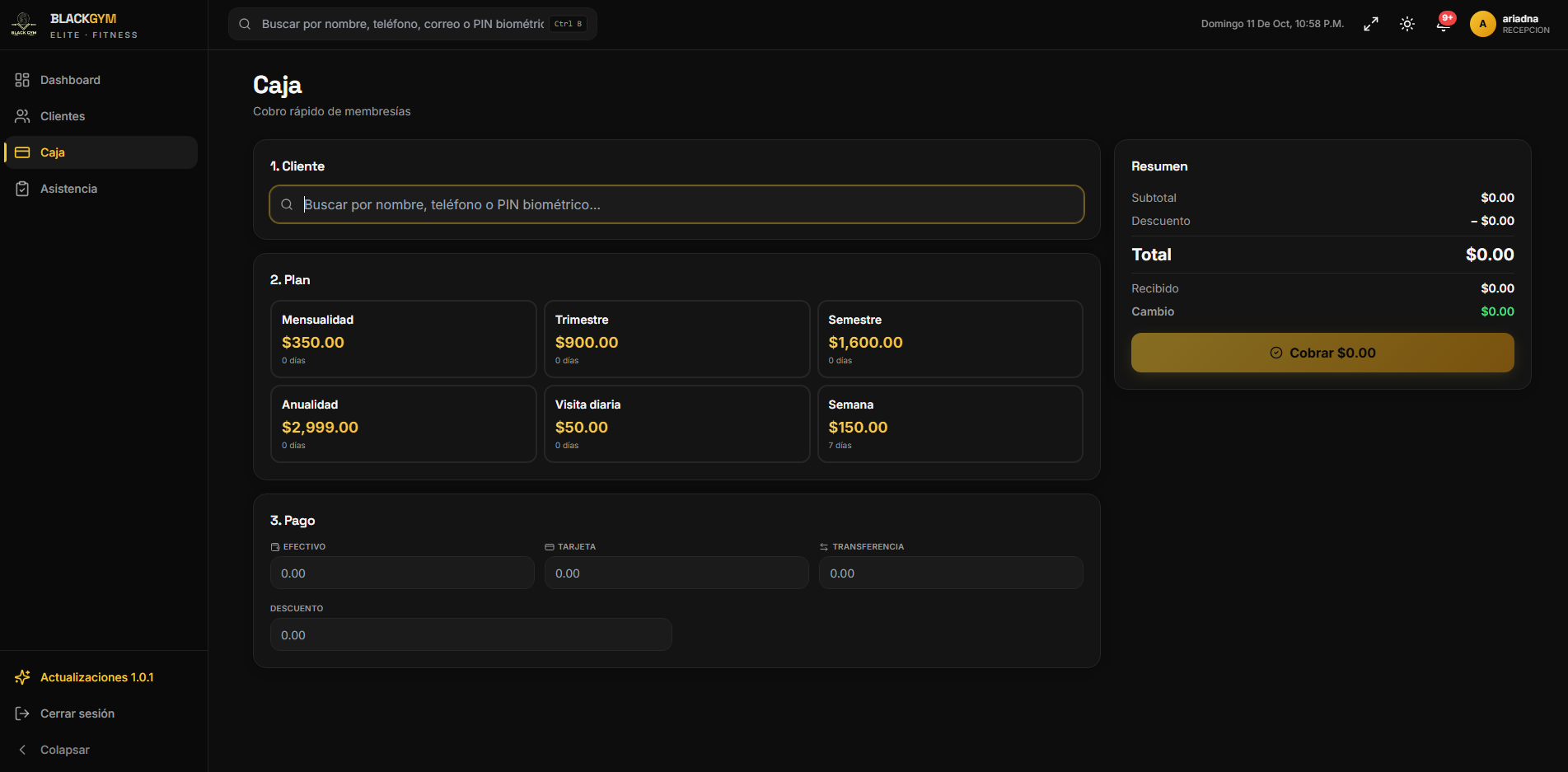The image size is (1568, 772).
Task: Click the Cerrar sesión logout icon
Action: pyautogui.click(x=22, y=714)
